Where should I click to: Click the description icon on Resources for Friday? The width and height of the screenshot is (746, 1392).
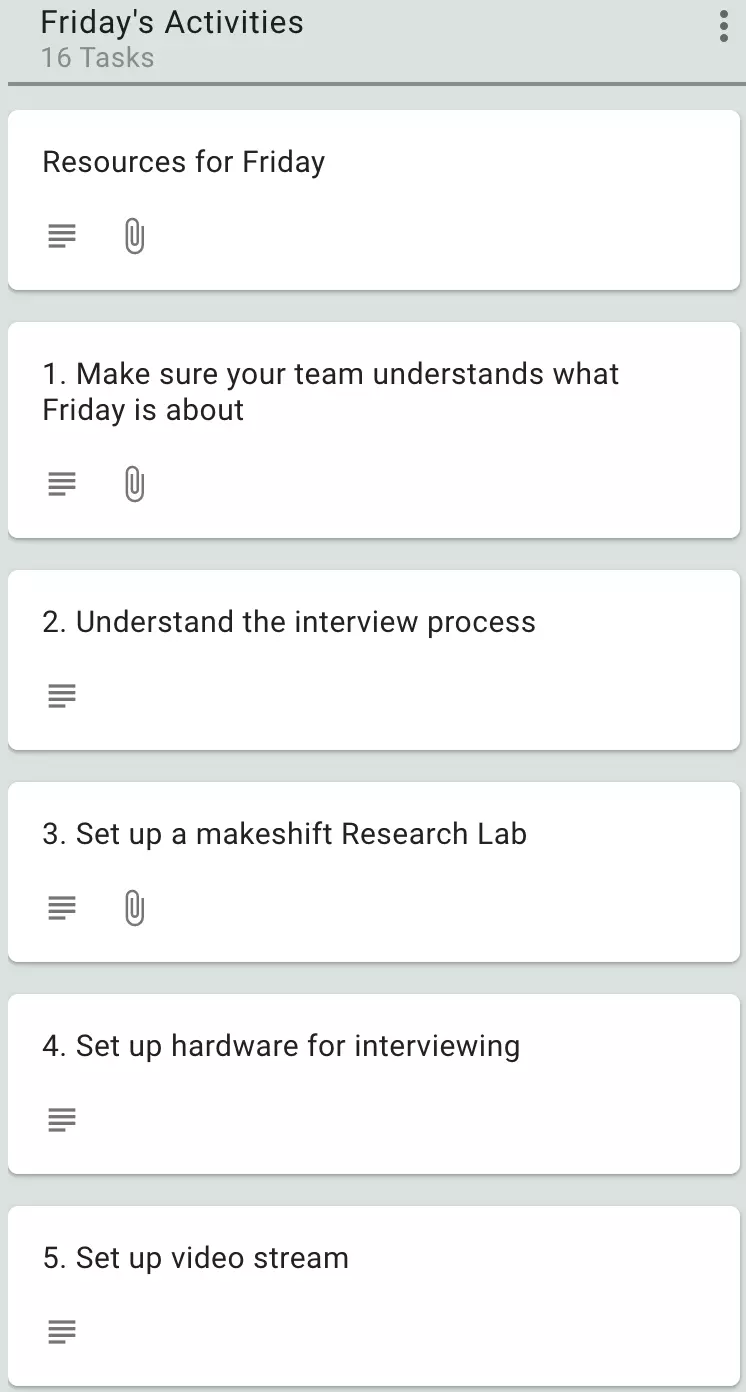pos(62,237)
